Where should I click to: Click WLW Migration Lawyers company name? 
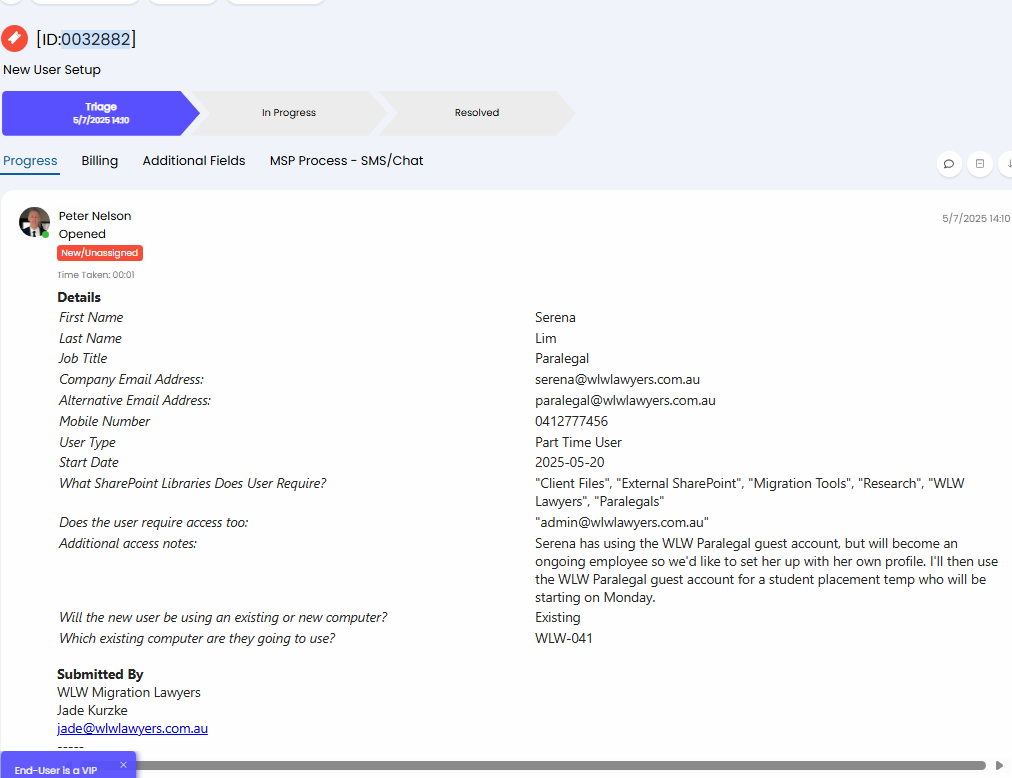(x=128, y=692)
